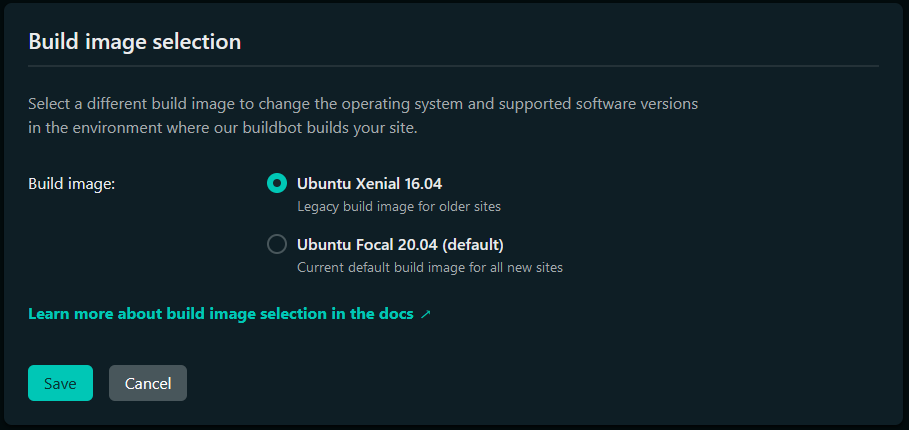The image size is (909, 430).
Task: Select the Ubuntu Focal 20.04 radio button
Action: (x=277, y=244)
